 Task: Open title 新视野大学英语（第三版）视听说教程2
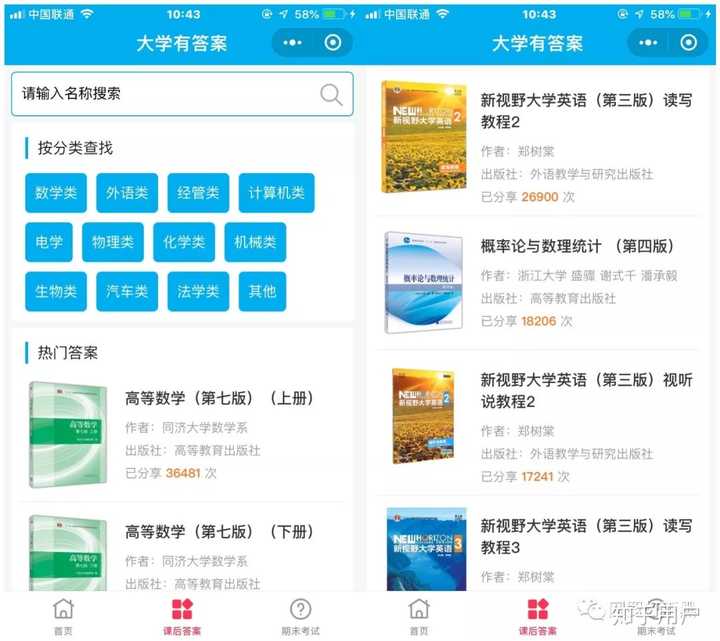click(586, 391)
